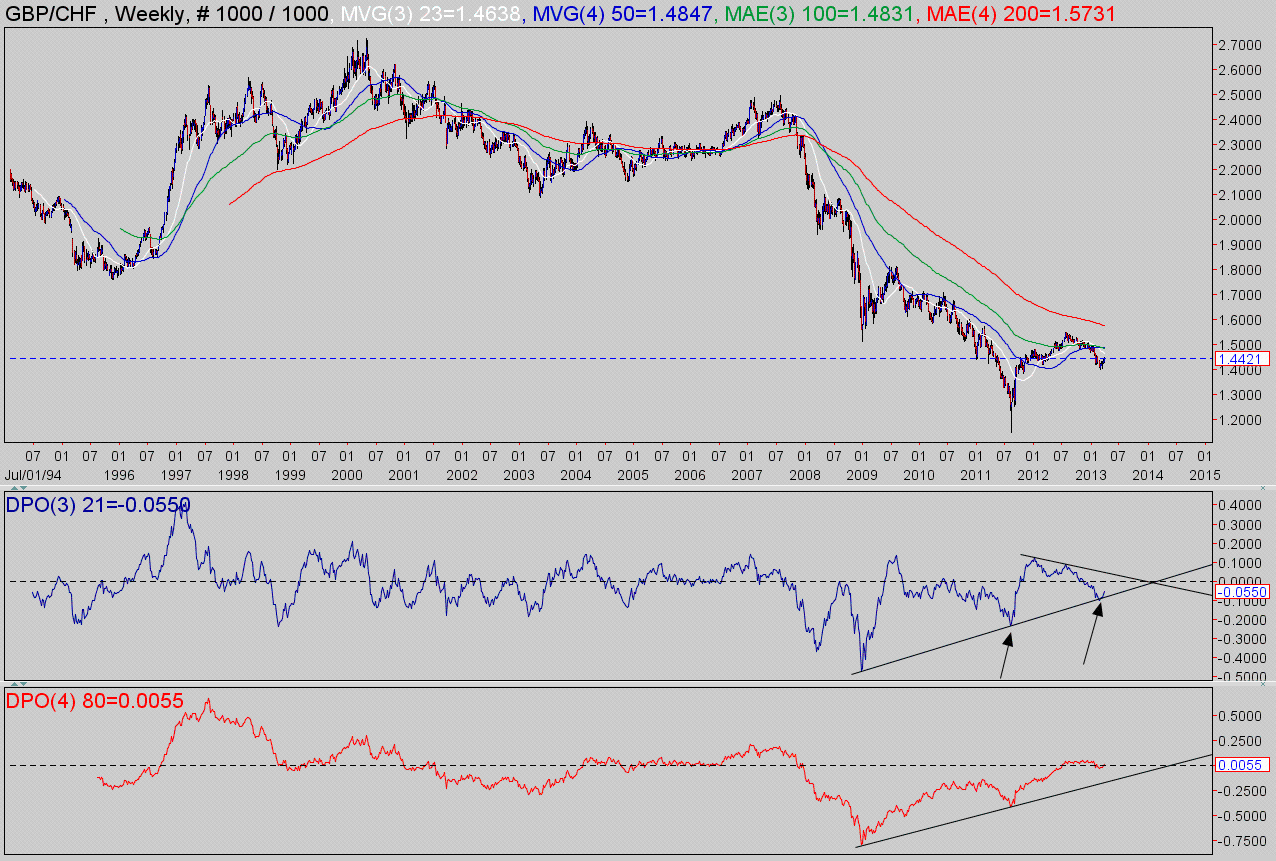Close the DPO(3) indicator pane with its x icon

click(x=1263, y=488)
